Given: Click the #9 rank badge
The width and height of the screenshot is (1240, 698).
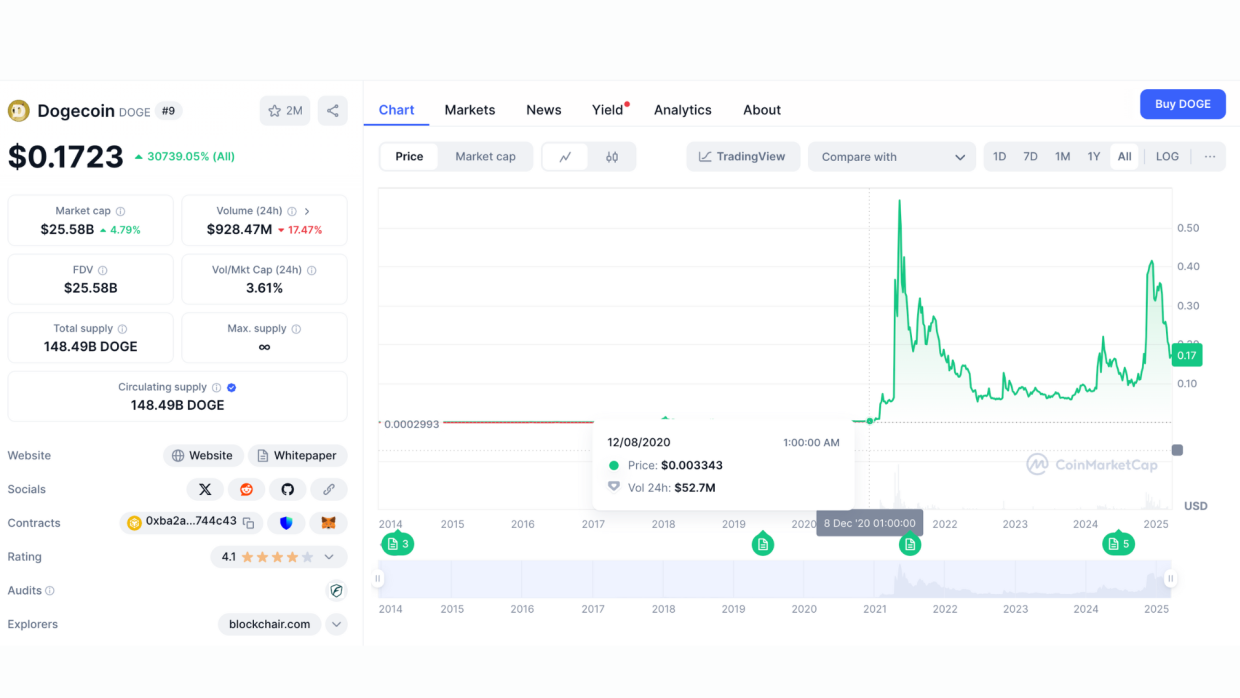Looking at the screenshot, I should coord(169,111).
